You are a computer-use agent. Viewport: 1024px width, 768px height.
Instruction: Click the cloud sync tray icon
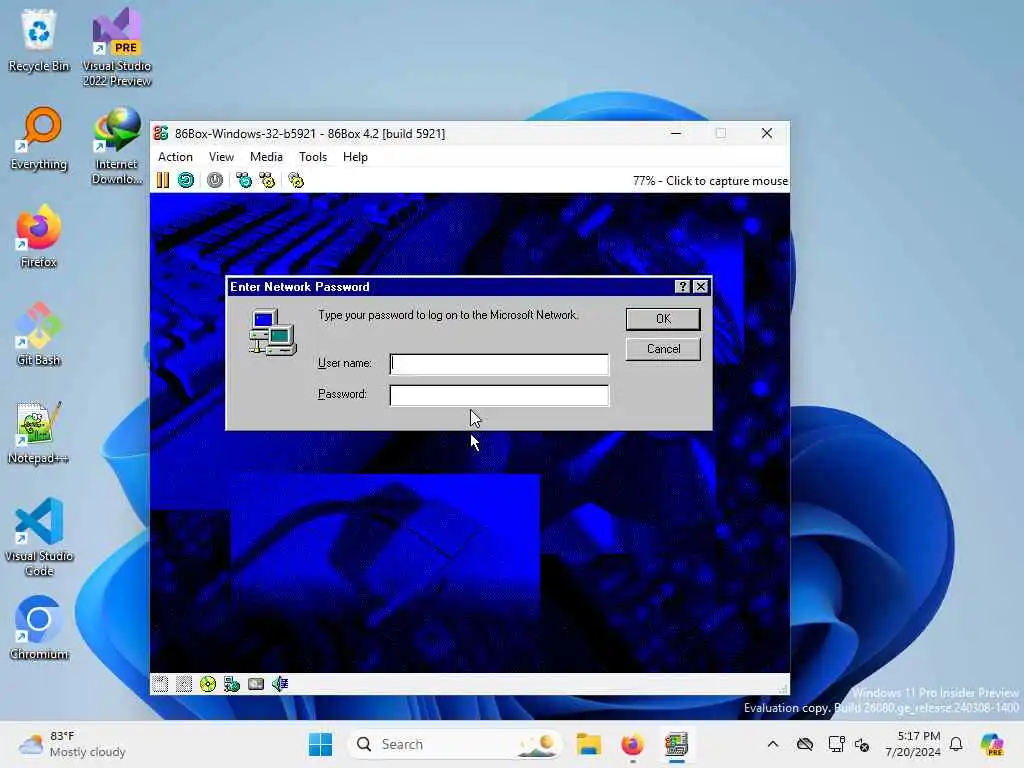point(805,744)
